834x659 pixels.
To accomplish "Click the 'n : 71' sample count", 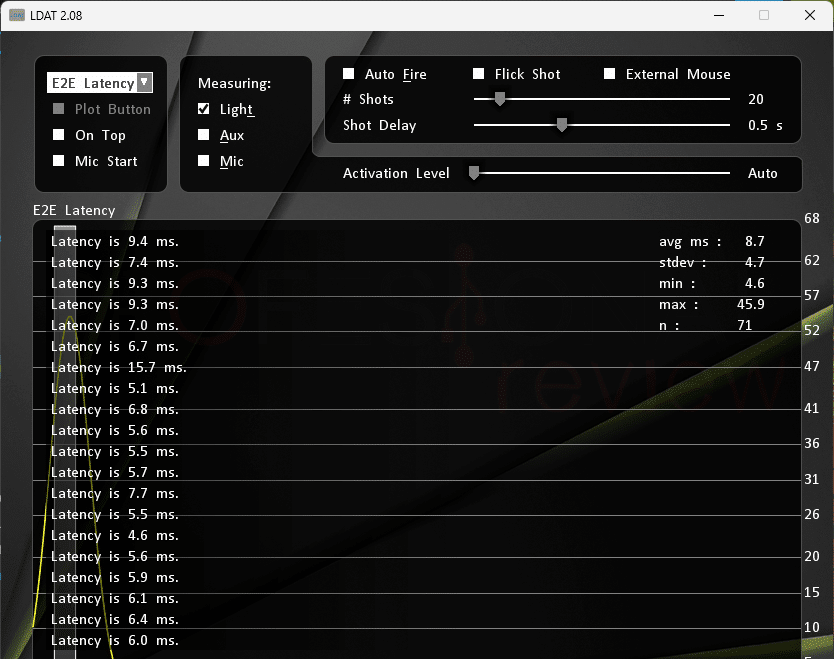I will [x=705, y=326].
